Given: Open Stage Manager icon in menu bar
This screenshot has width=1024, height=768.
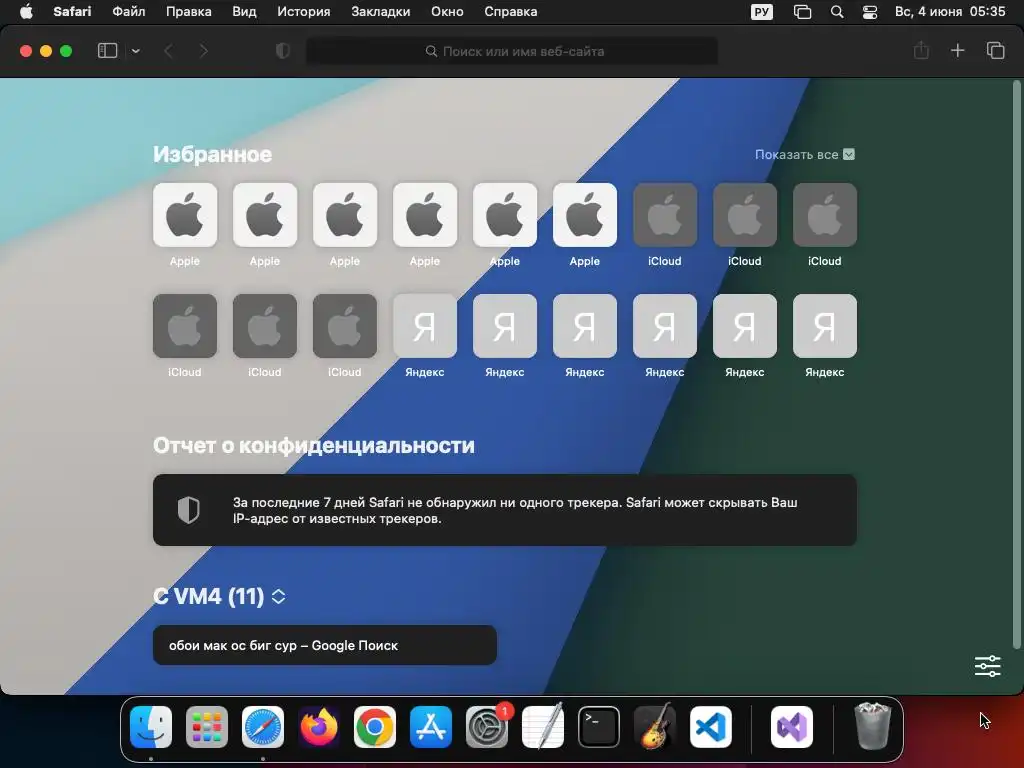Looking at the screenshot, I should click(803, 12).
